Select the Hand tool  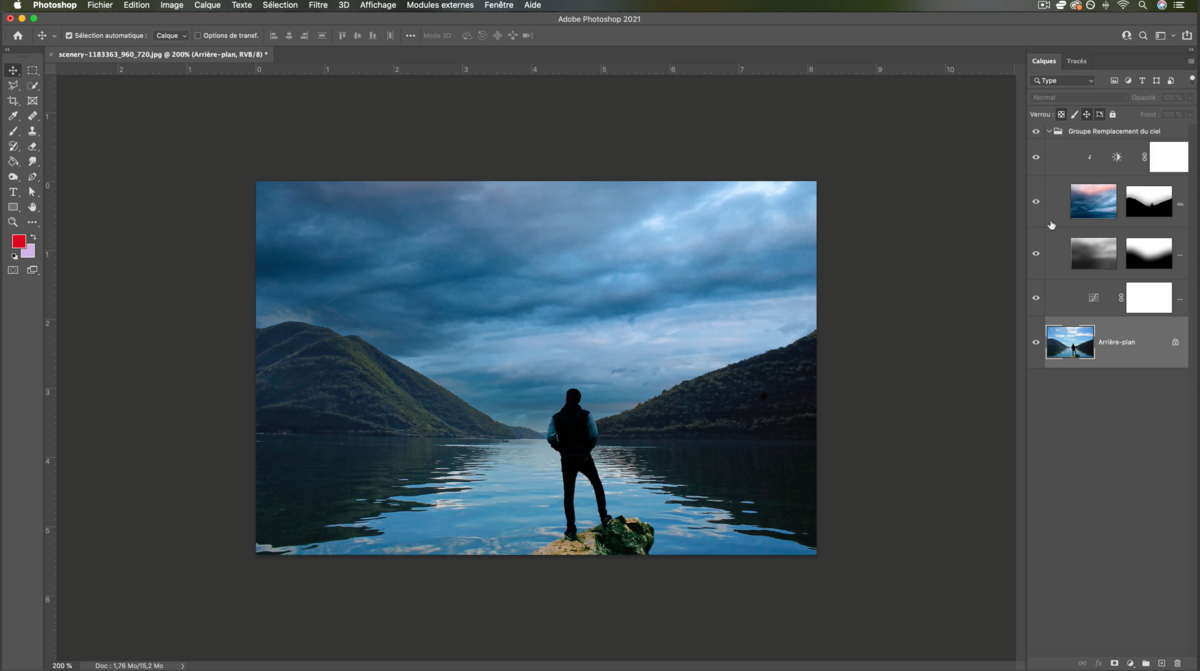(x=32, y=207)
